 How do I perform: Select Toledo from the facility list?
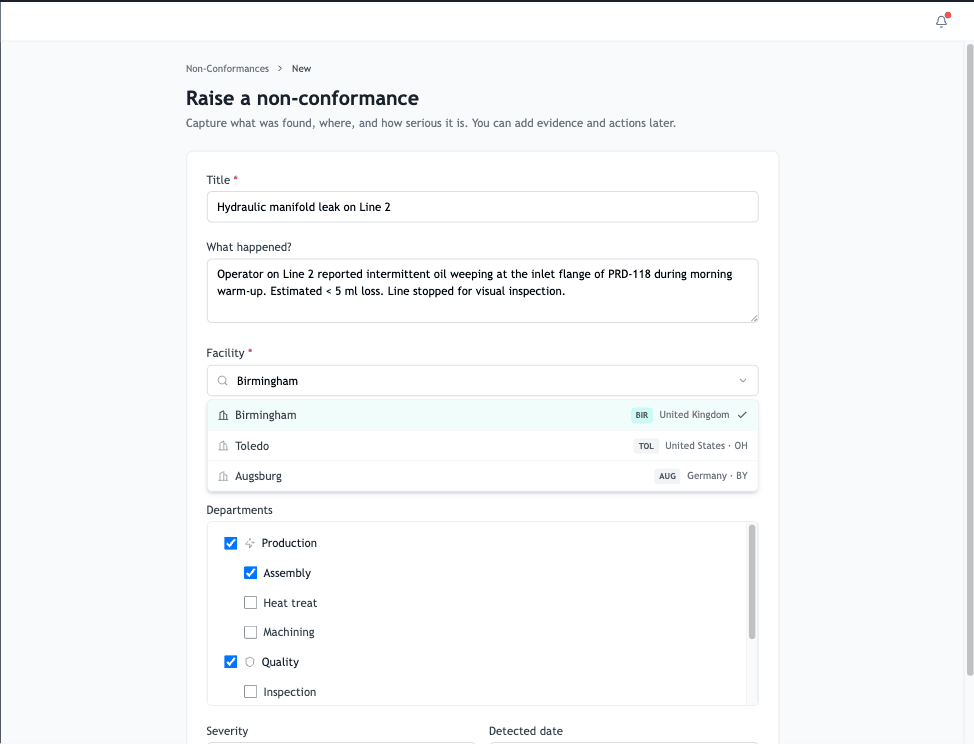click(x=482, y=446)
